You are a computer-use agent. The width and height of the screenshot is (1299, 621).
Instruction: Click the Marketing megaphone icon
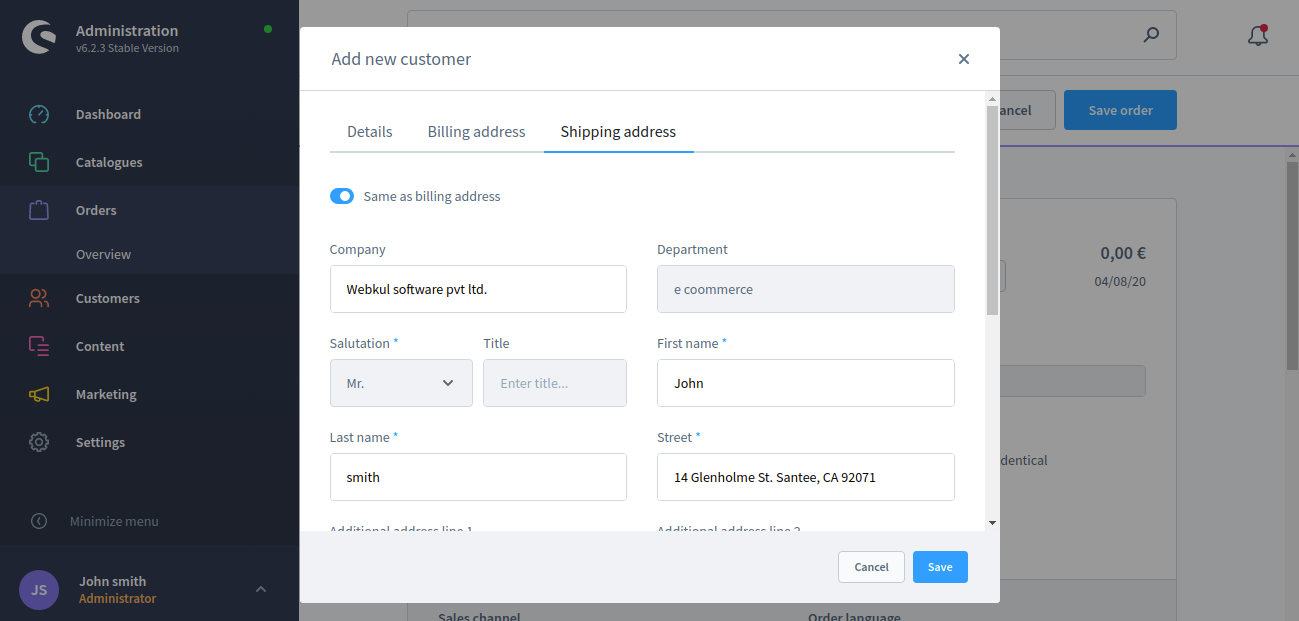point(39,394)
